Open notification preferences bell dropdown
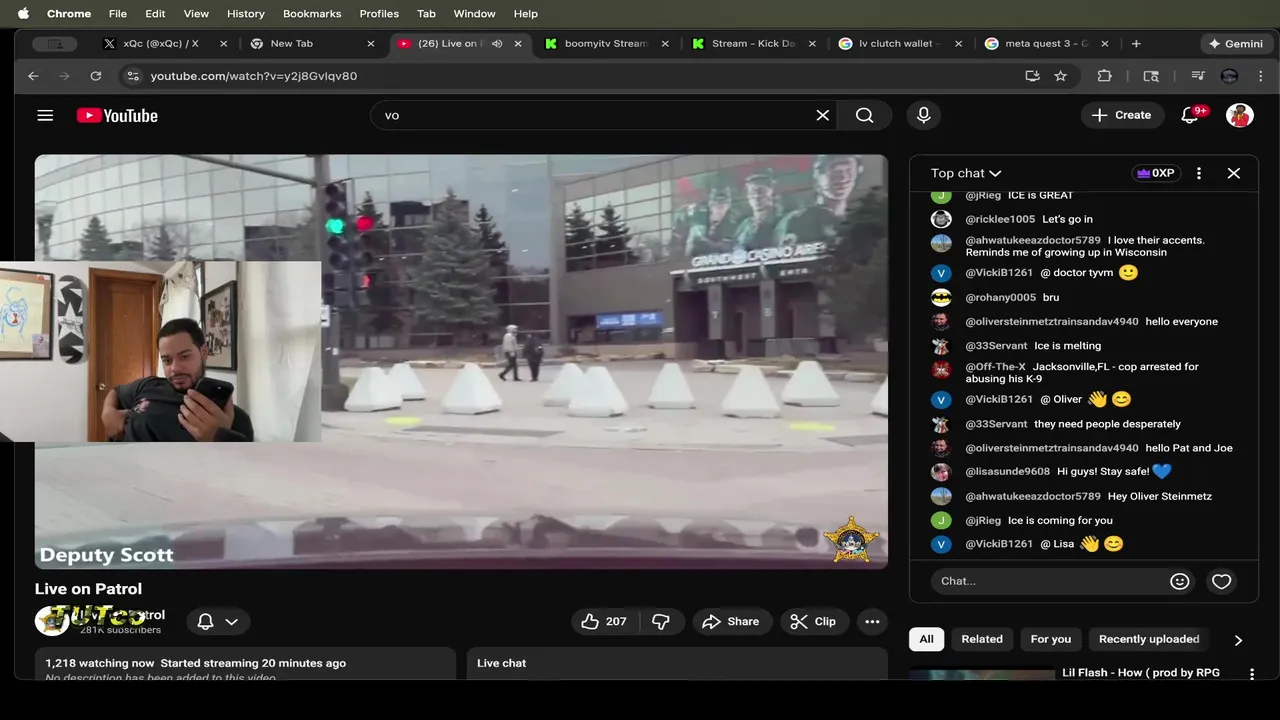Viewport: 1280px width, 720px height. point(218,621)
